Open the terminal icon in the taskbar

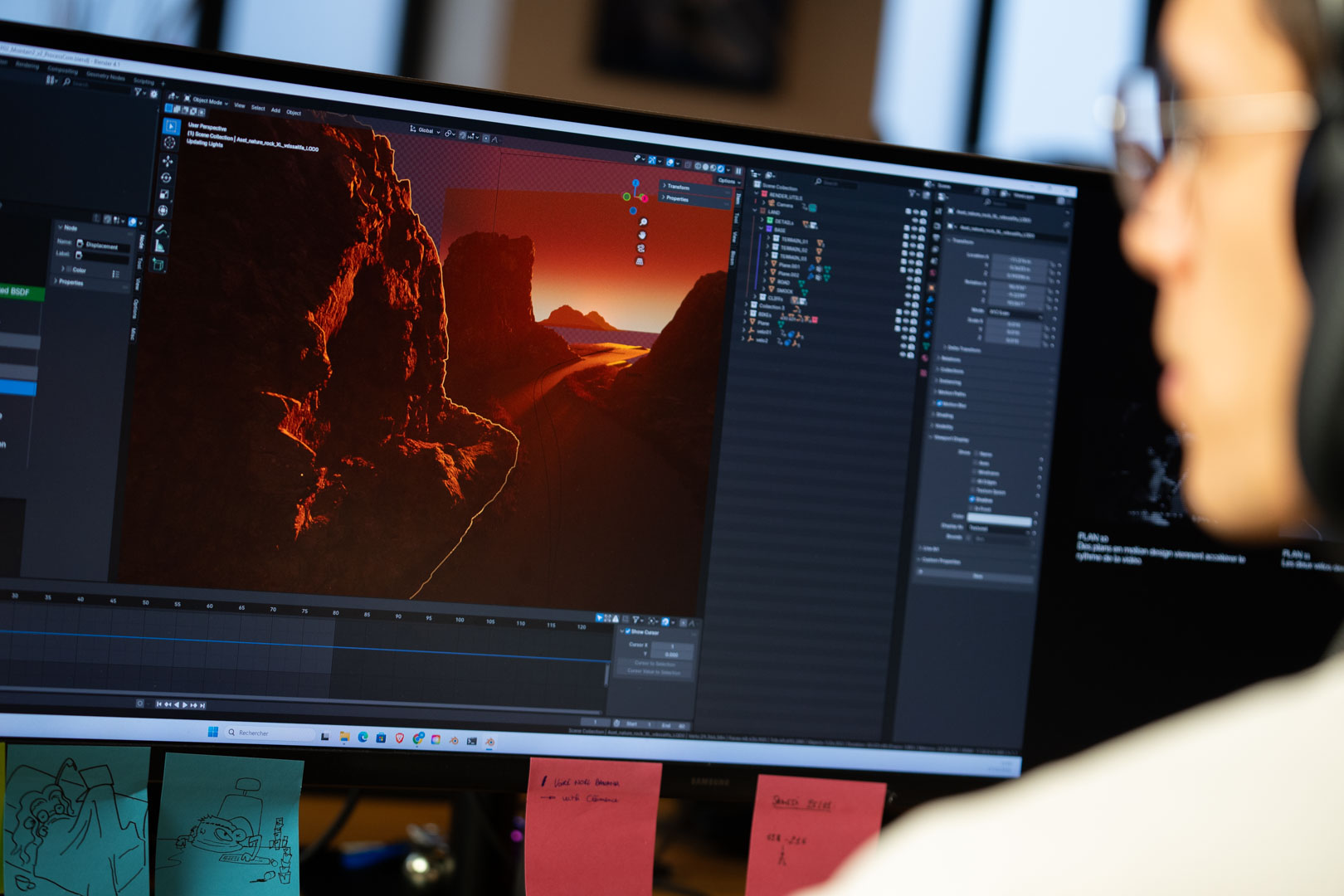(471, 741)
